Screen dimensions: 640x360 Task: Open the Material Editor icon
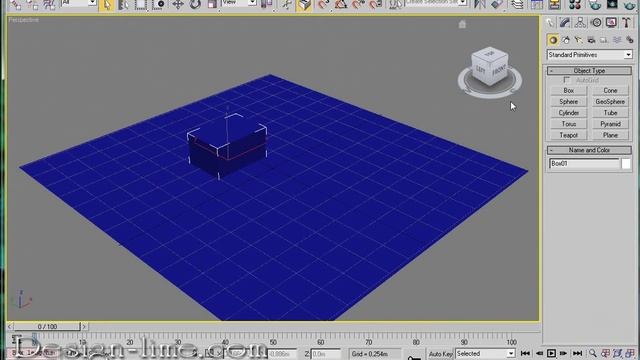575,4
